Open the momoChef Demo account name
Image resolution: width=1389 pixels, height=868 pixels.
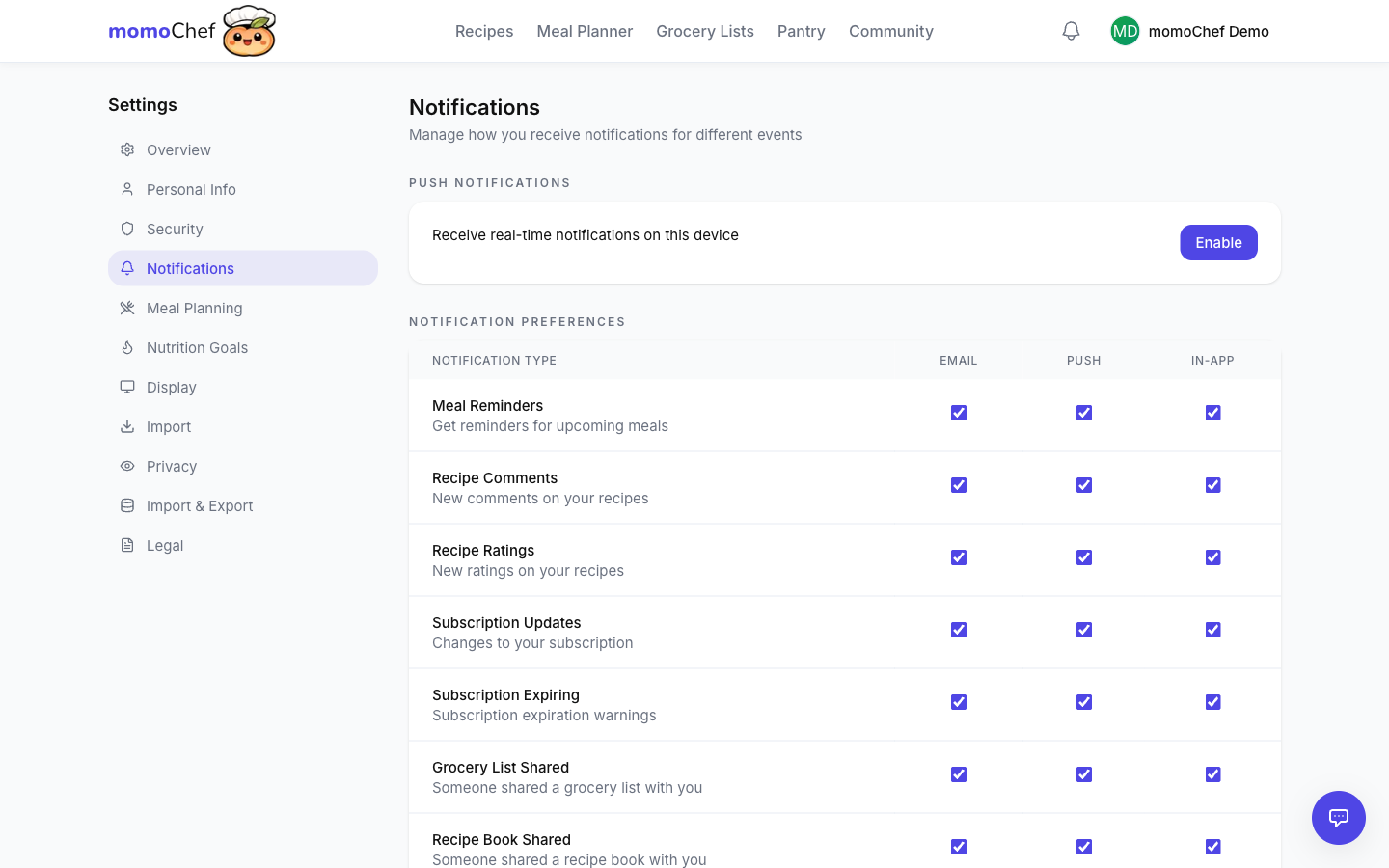[1209, 31]
